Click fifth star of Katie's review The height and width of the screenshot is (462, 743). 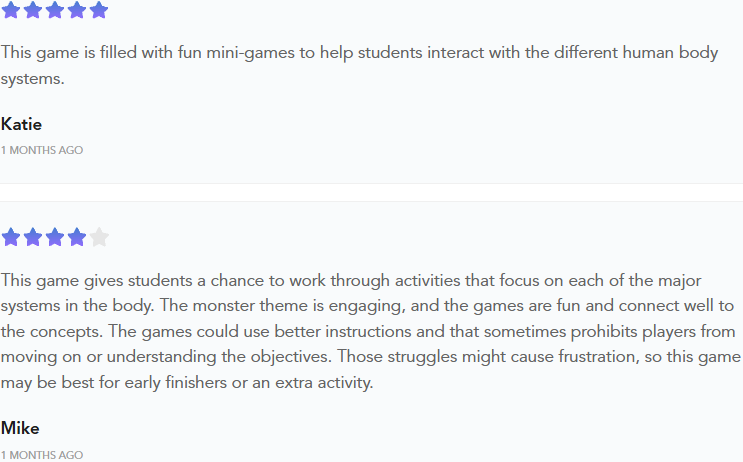point(99,10)
